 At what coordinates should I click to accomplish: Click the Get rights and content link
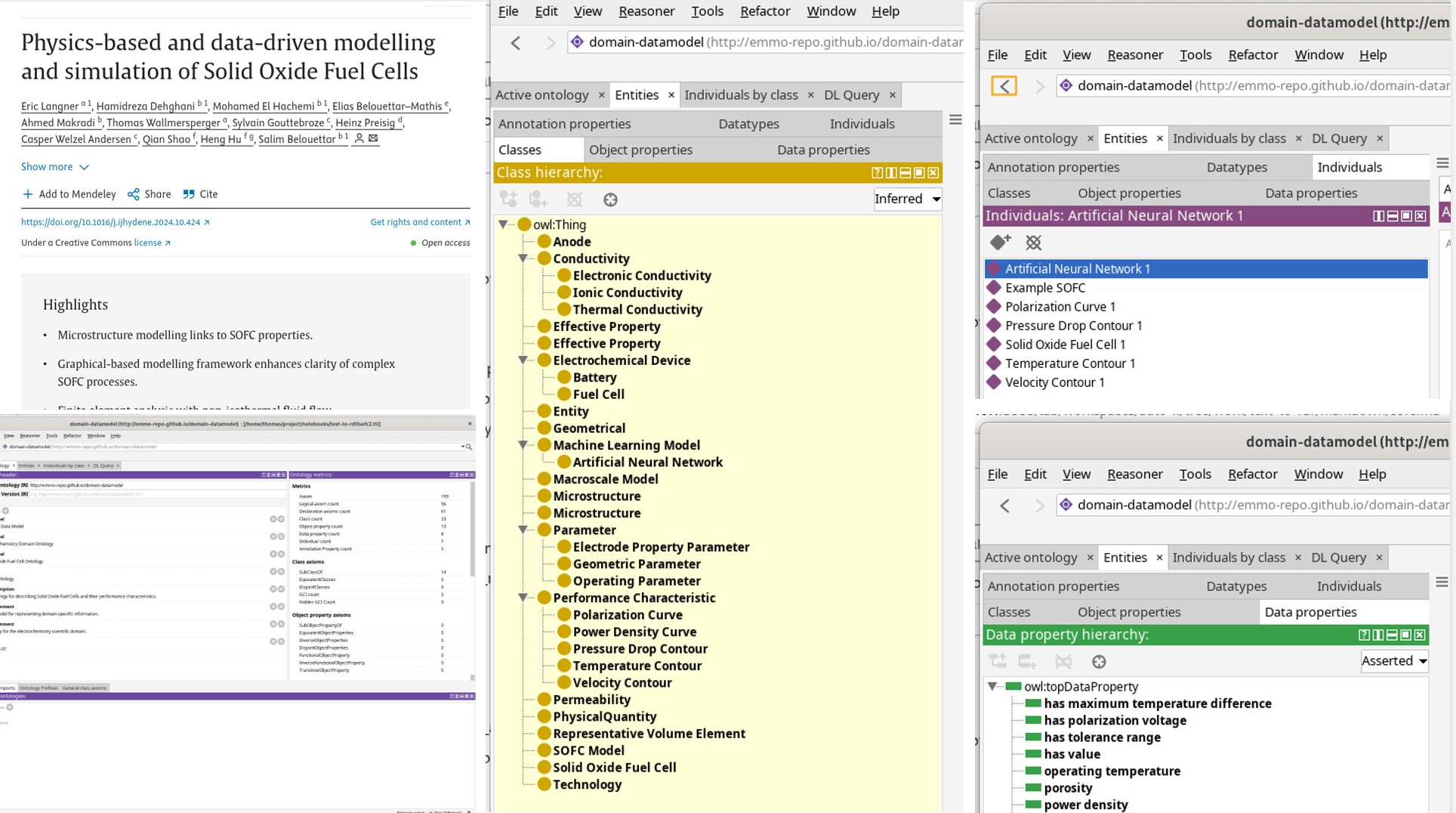(x=414, y=222)
